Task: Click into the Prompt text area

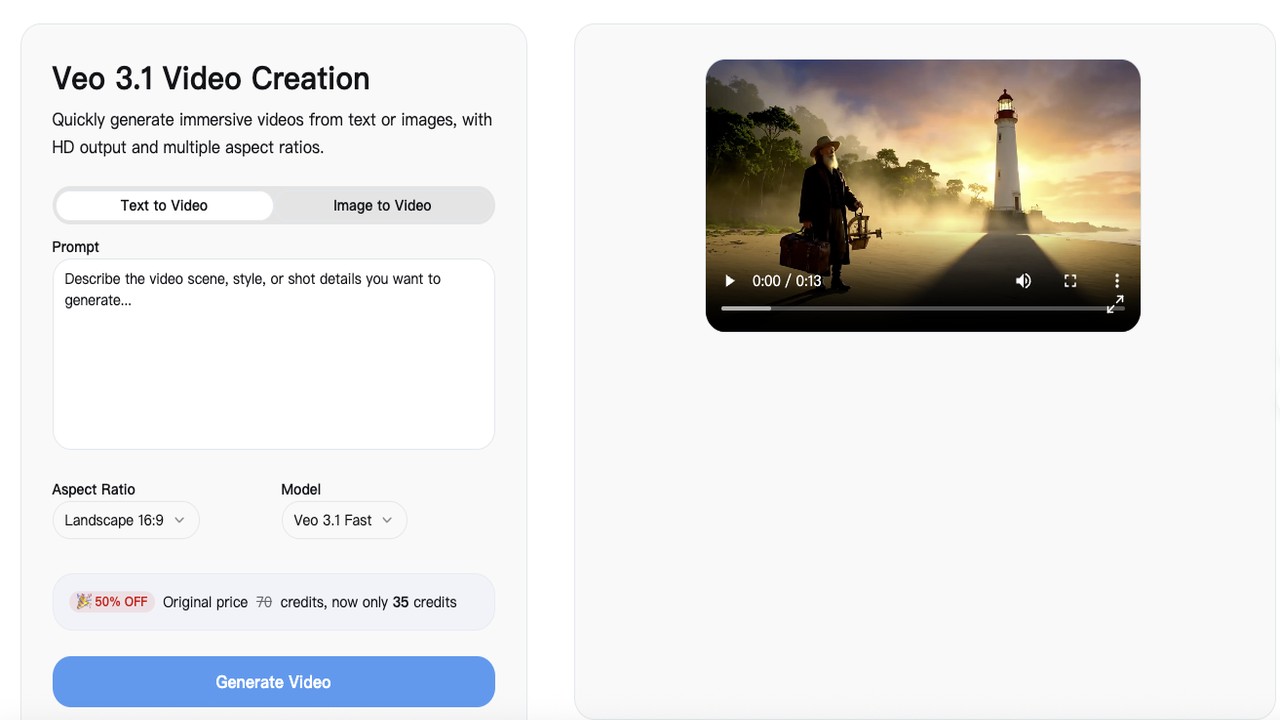Action: click(x=273, y=354)
